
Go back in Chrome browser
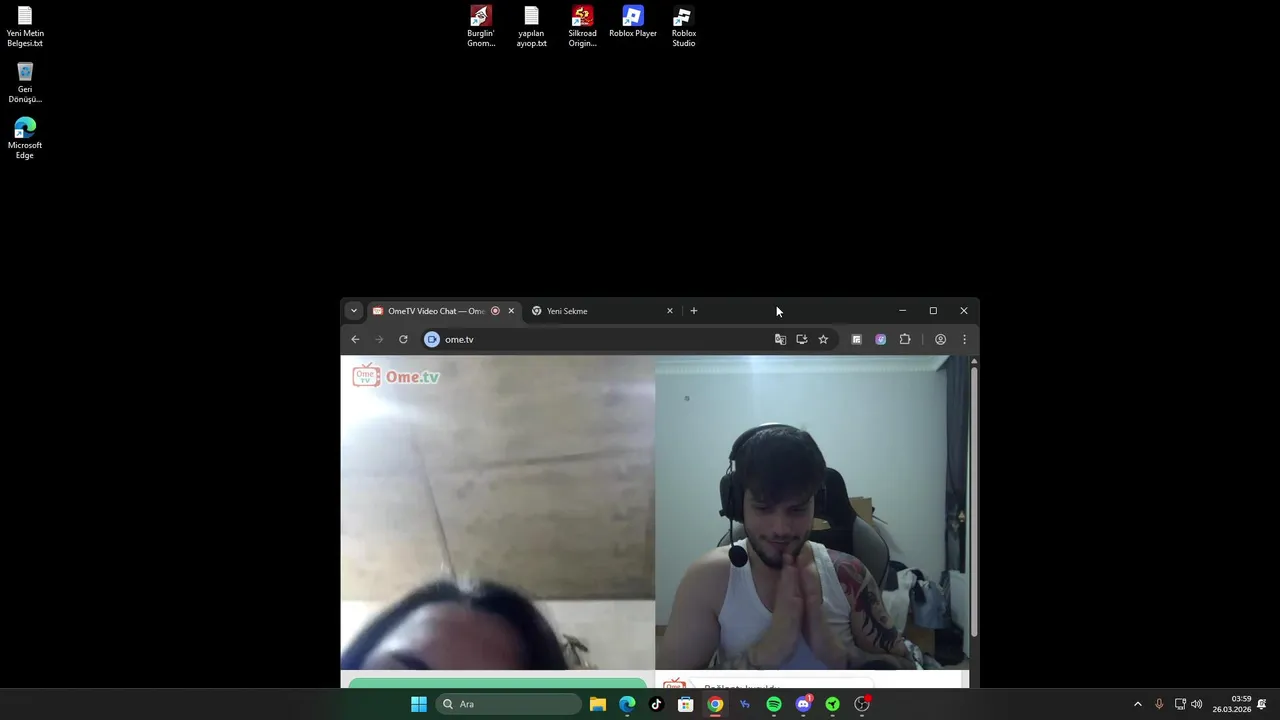pos(355,339)
